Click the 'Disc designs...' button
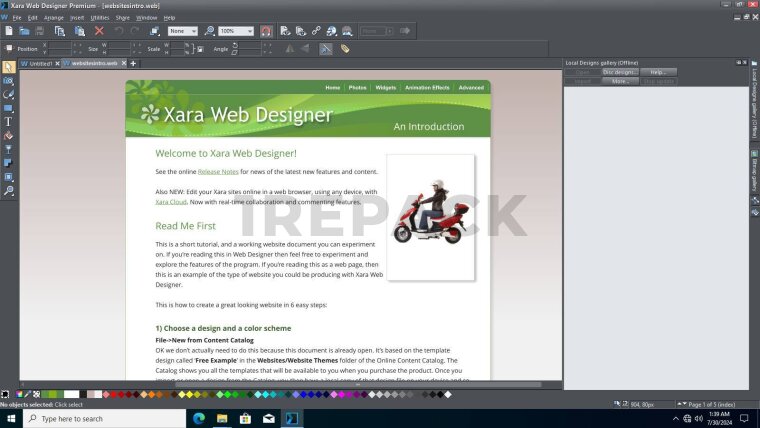The height and width of the screenshot is (428, 760). coord(620,72)
